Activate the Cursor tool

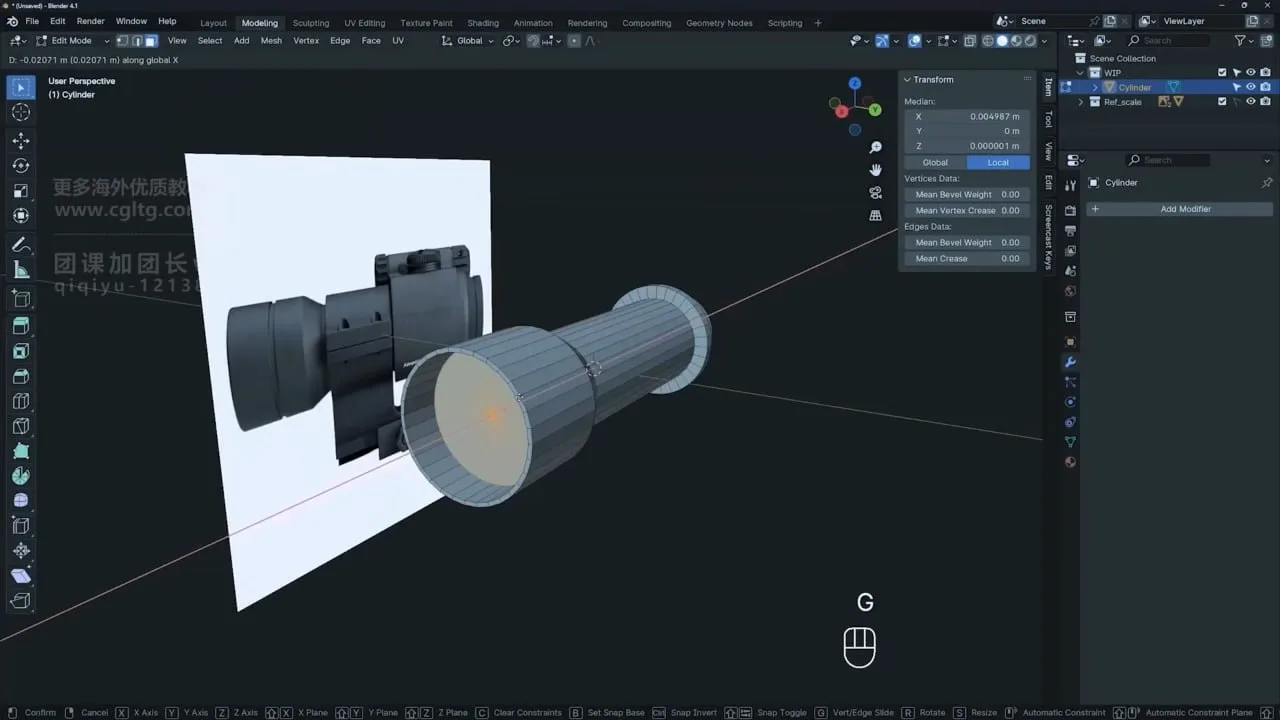pyautogui.click(x=20, y=113)
